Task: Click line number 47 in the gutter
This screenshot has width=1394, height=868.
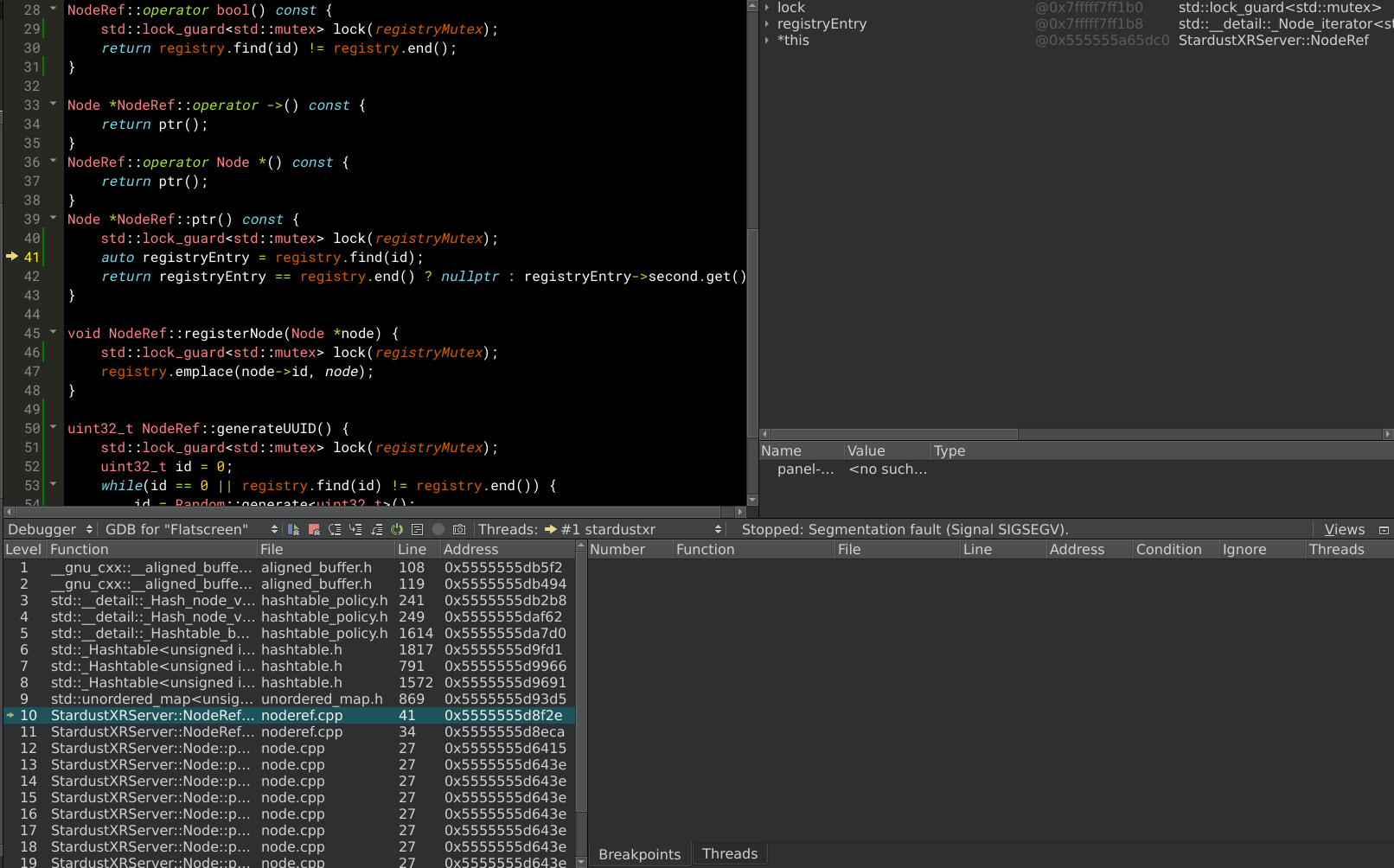Action: pyautogui.click(x=32, y=371)
